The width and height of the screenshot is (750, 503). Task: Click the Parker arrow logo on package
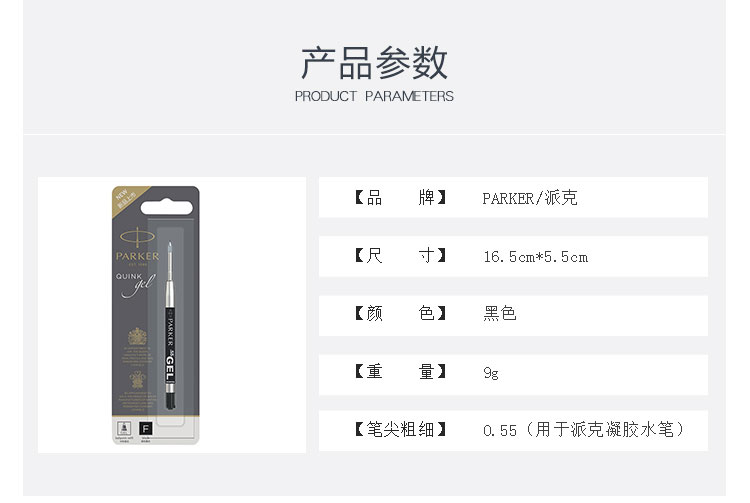(137, 236)
